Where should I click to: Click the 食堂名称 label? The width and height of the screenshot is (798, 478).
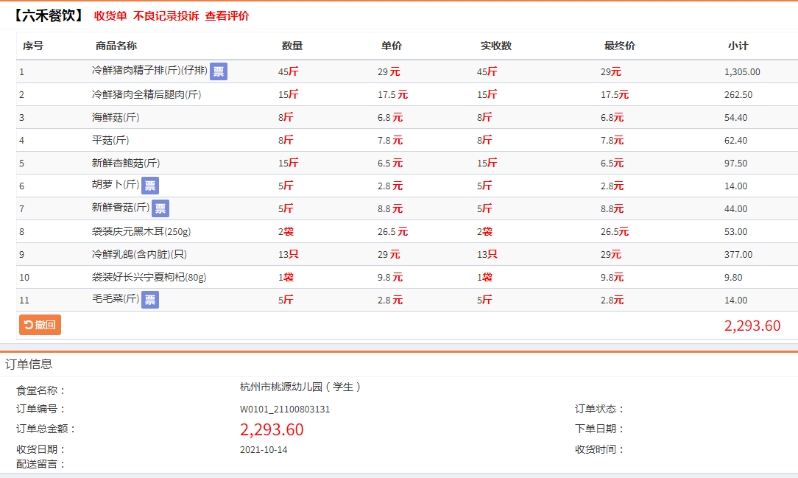41,391
